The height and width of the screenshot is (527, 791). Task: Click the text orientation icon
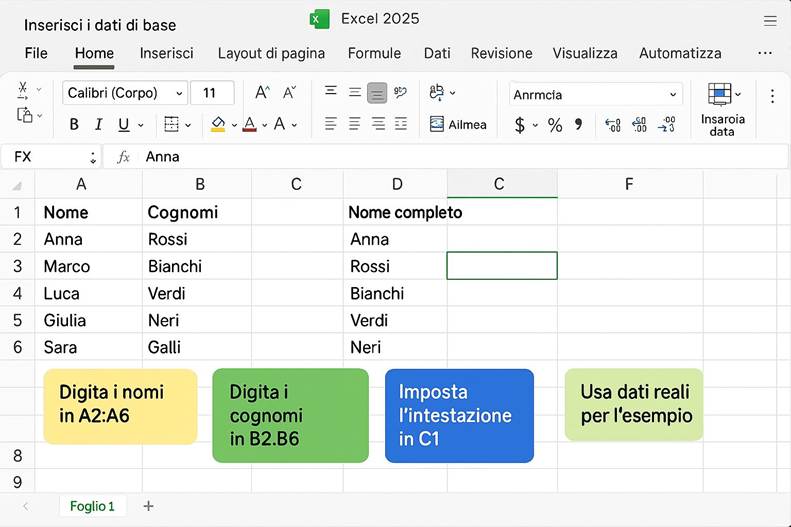click(400, 92)
